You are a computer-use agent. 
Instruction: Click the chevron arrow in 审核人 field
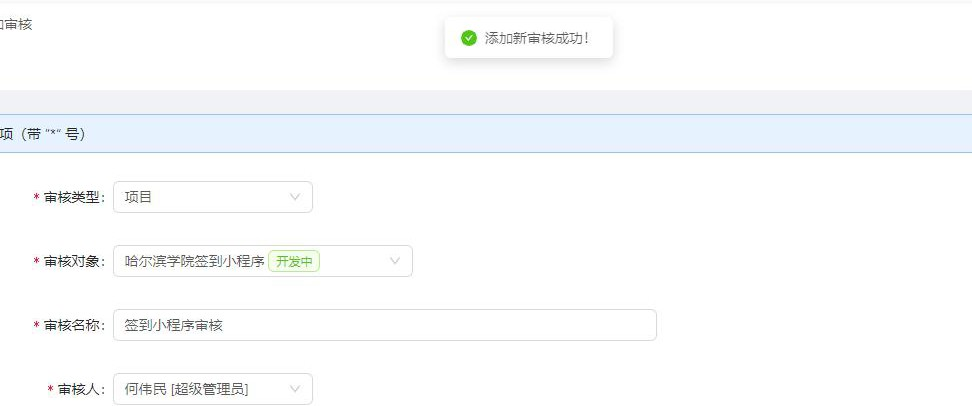[x=295, y=389]
